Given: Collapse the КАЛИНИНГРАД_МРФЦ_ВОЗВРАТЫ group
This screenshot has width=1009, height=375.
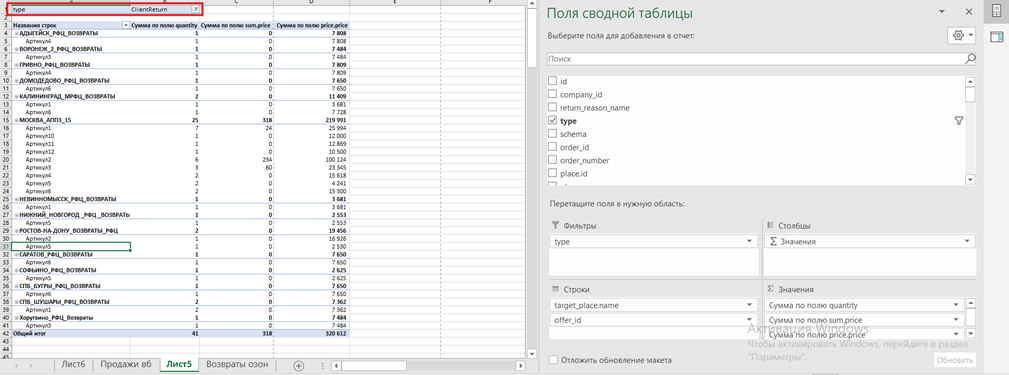Looking at the screenshot, I should tap(16, 96).
